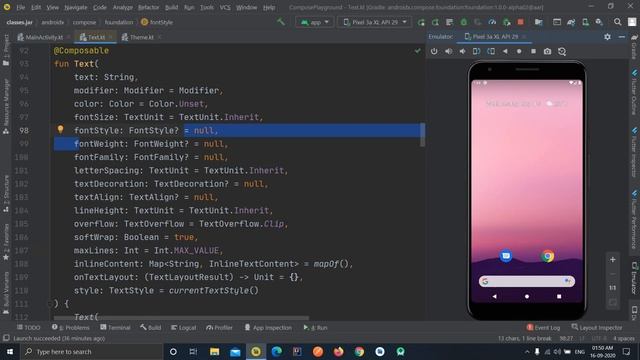Click the emulator Take Screenshot camera icon
Screen dimensions: 640x360
point(547,51)
